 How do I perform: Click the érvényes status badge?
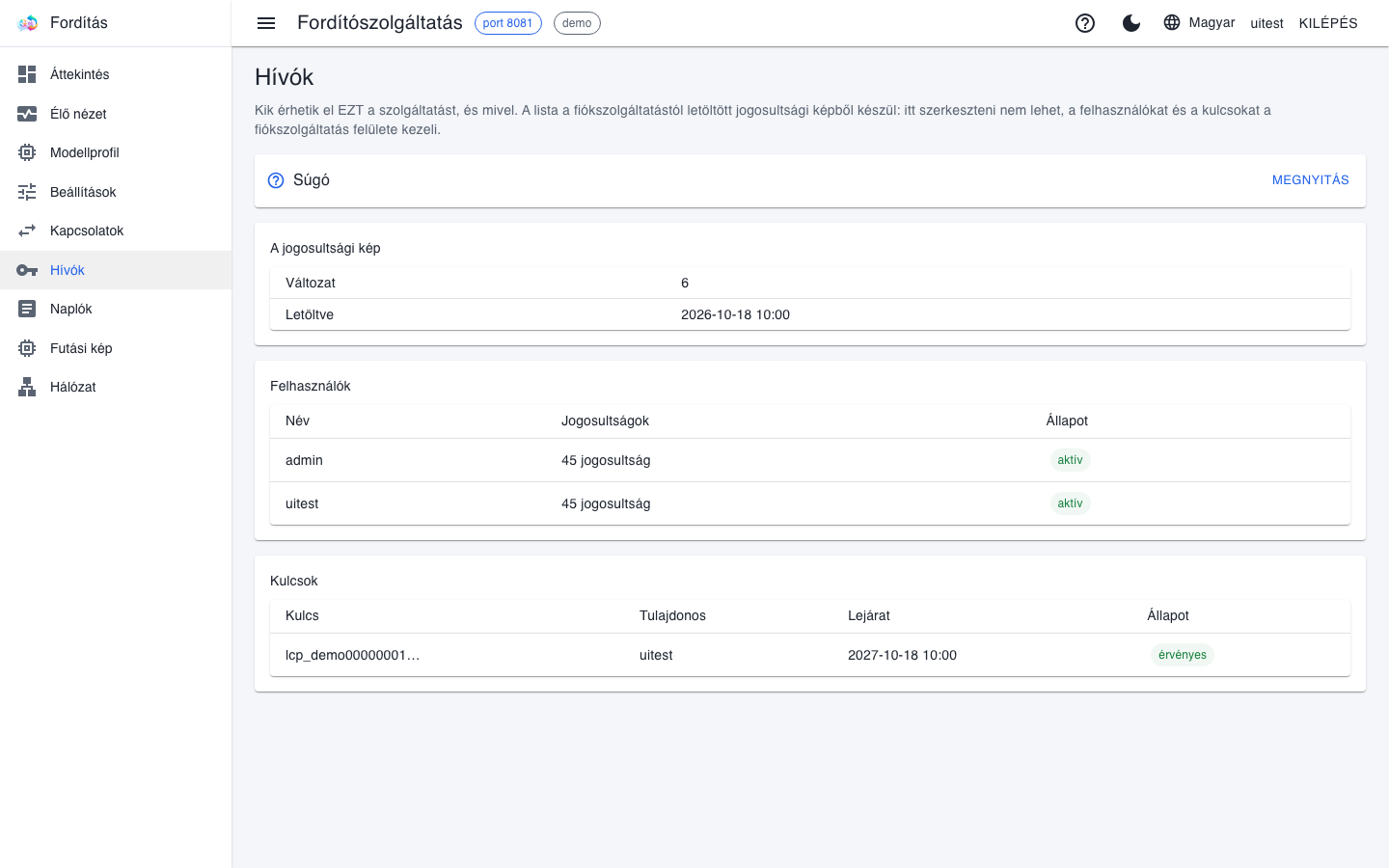click(1182, 655)
